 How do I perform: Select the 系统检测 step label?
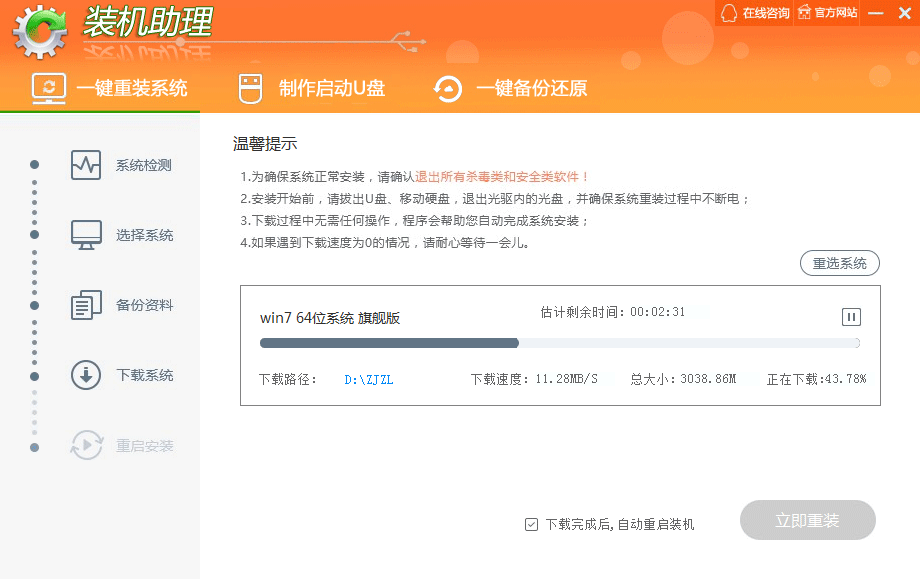[144, 165]
